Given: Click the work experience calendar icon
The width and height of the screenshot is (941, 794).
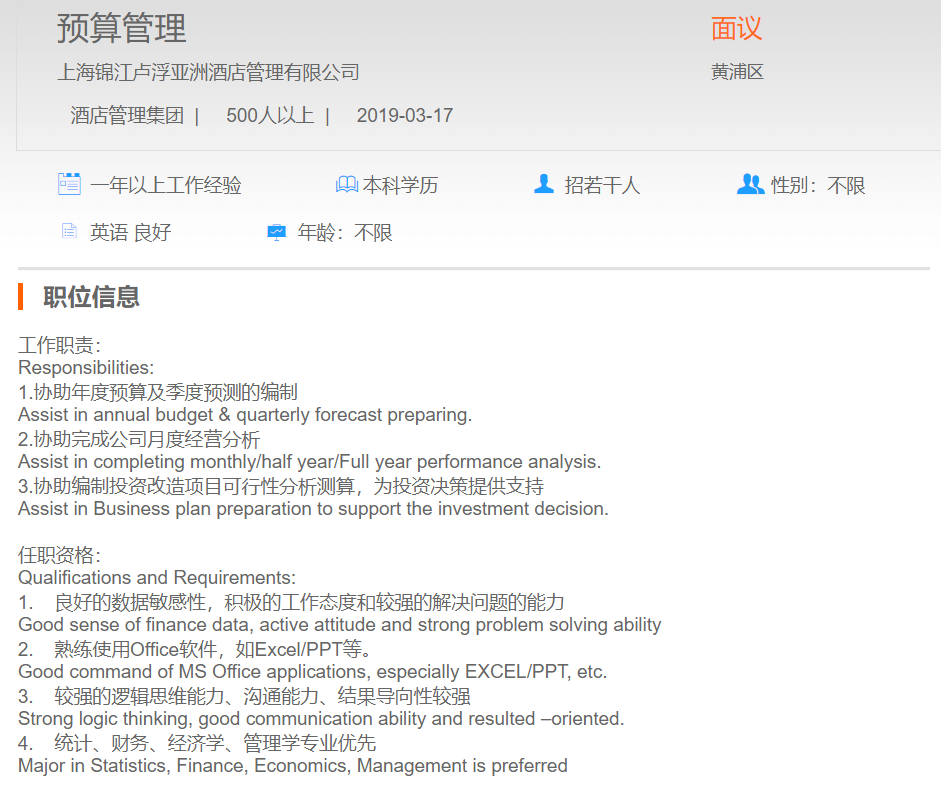Looking at the screenshot, I should pyautogui.click(x=69, y=184).
